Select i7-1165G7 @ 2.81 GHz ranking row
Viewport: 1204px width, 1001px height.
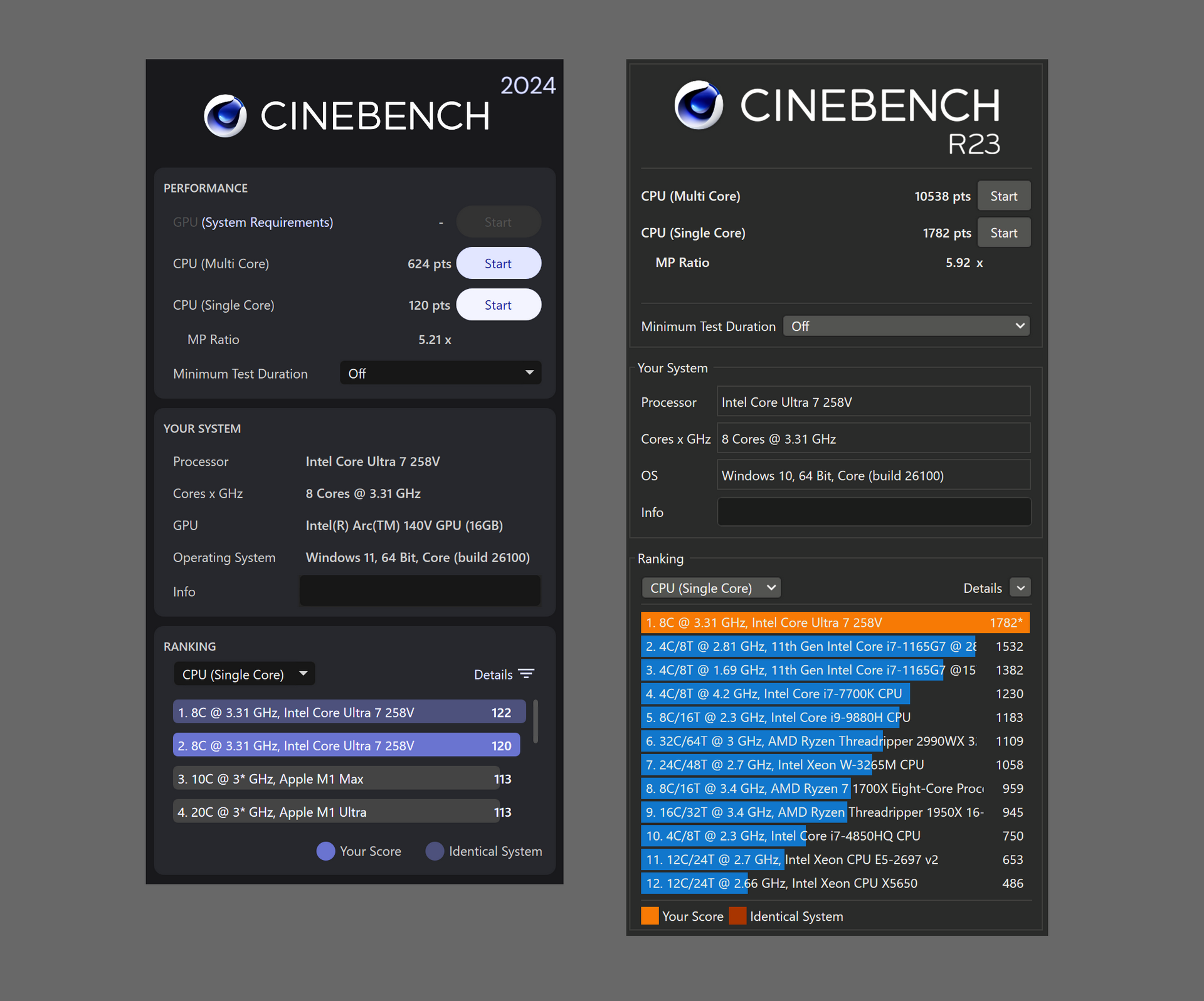click(x=835, y=646)
